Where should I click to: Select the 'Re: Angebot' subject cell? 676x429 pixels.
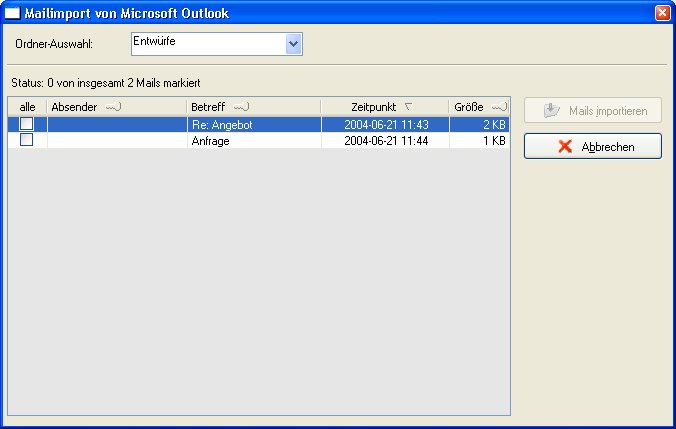click(254, 125)
